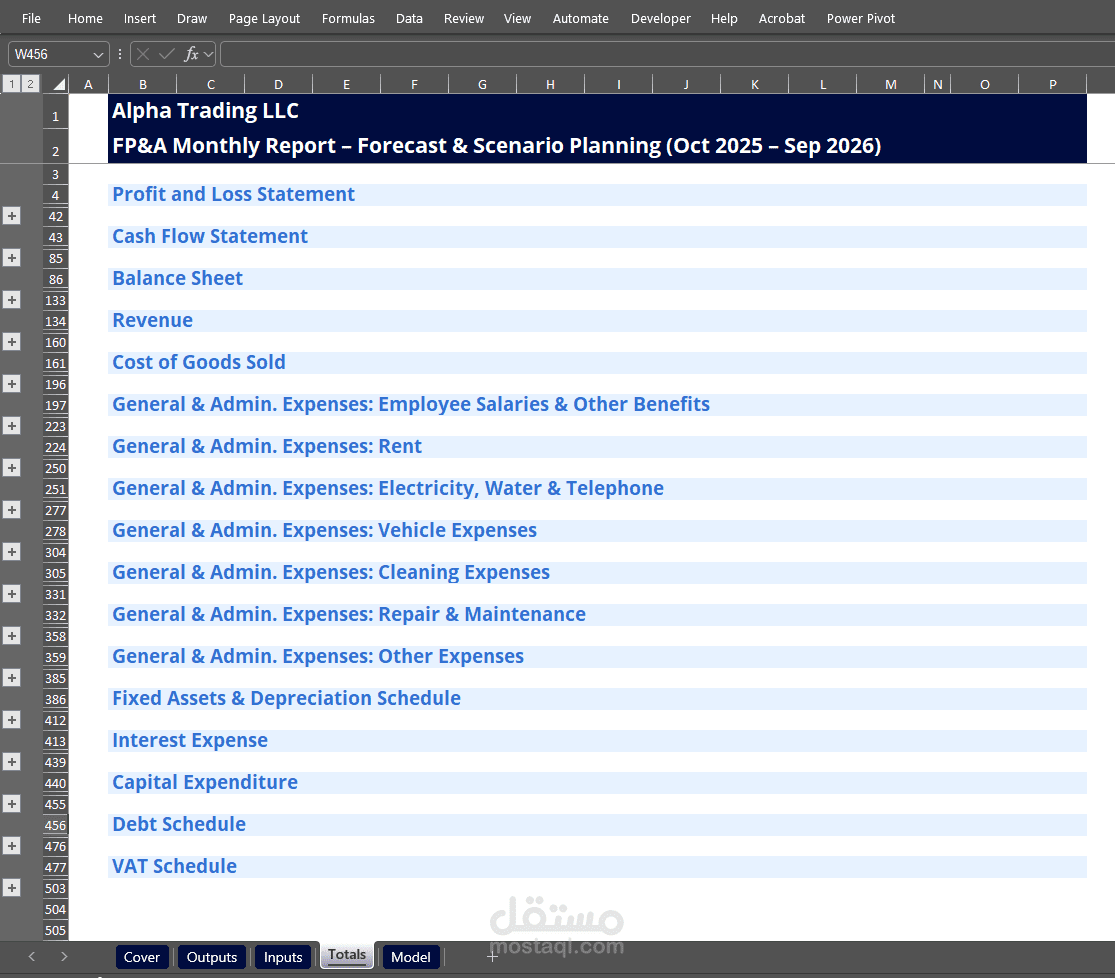The width and height of the screenshot is (1115, 978).
Task: Open the Automate ribbon tab
Action: pos(580,18)
